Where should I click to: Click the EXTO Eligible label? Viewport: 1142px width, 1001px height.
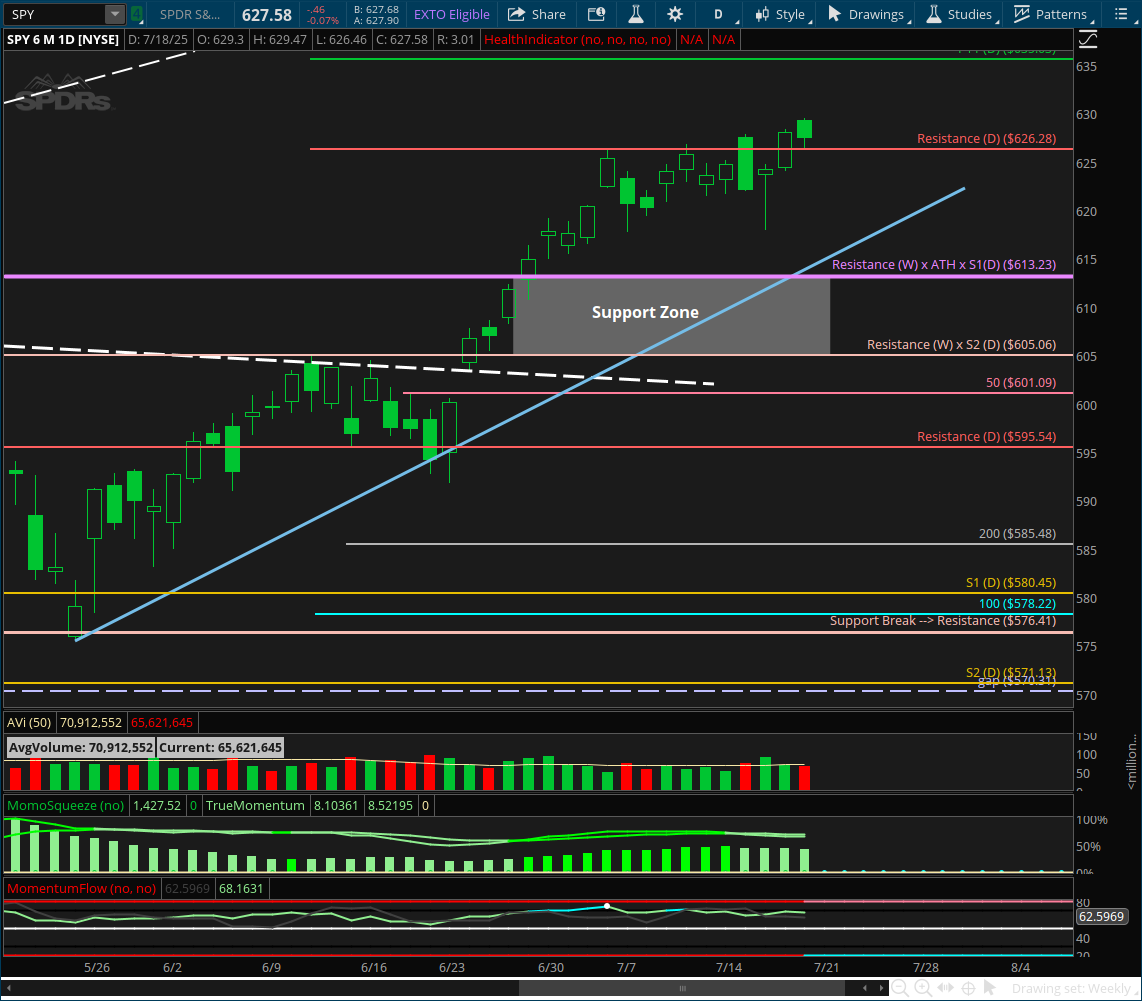pyautogui.click(x=452, y=15)
